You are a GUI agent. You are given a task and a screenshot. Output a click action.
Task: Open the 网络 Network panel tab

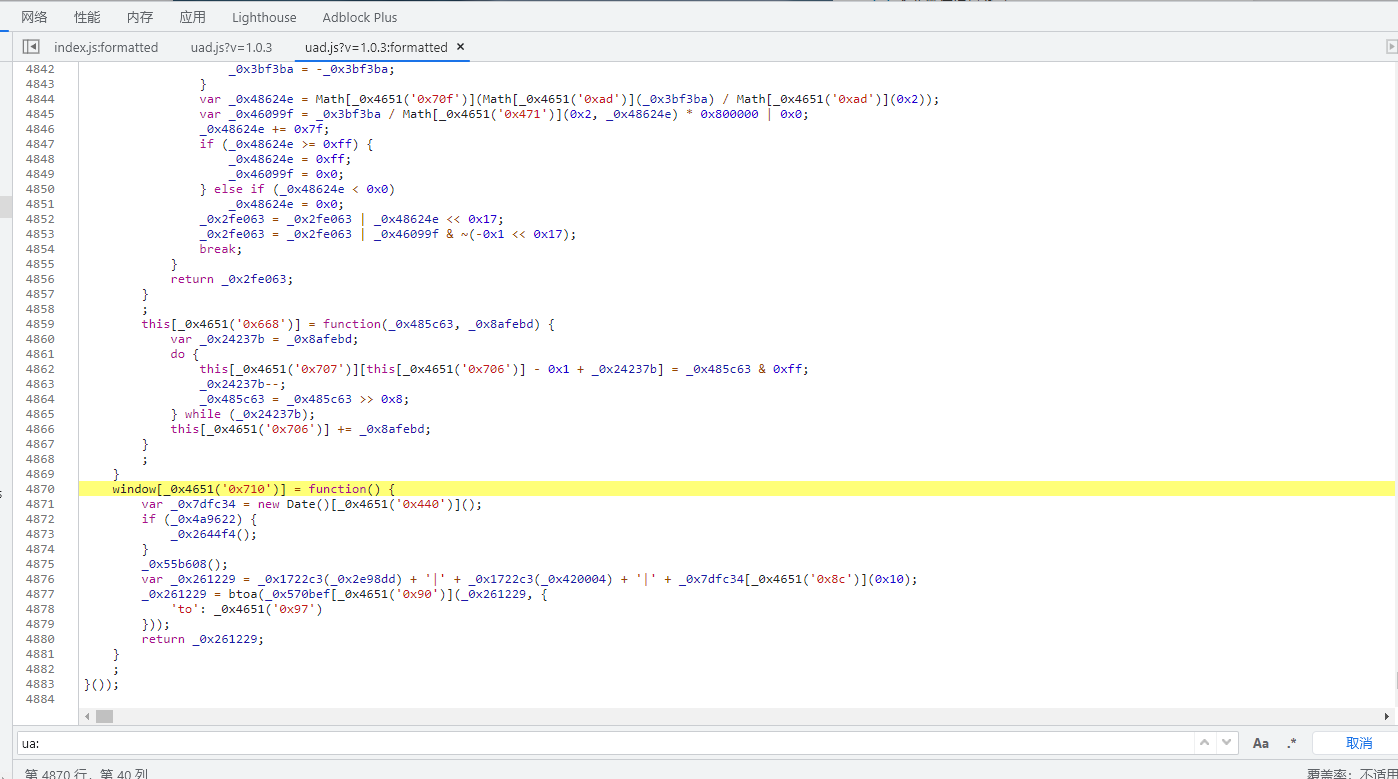34,17
